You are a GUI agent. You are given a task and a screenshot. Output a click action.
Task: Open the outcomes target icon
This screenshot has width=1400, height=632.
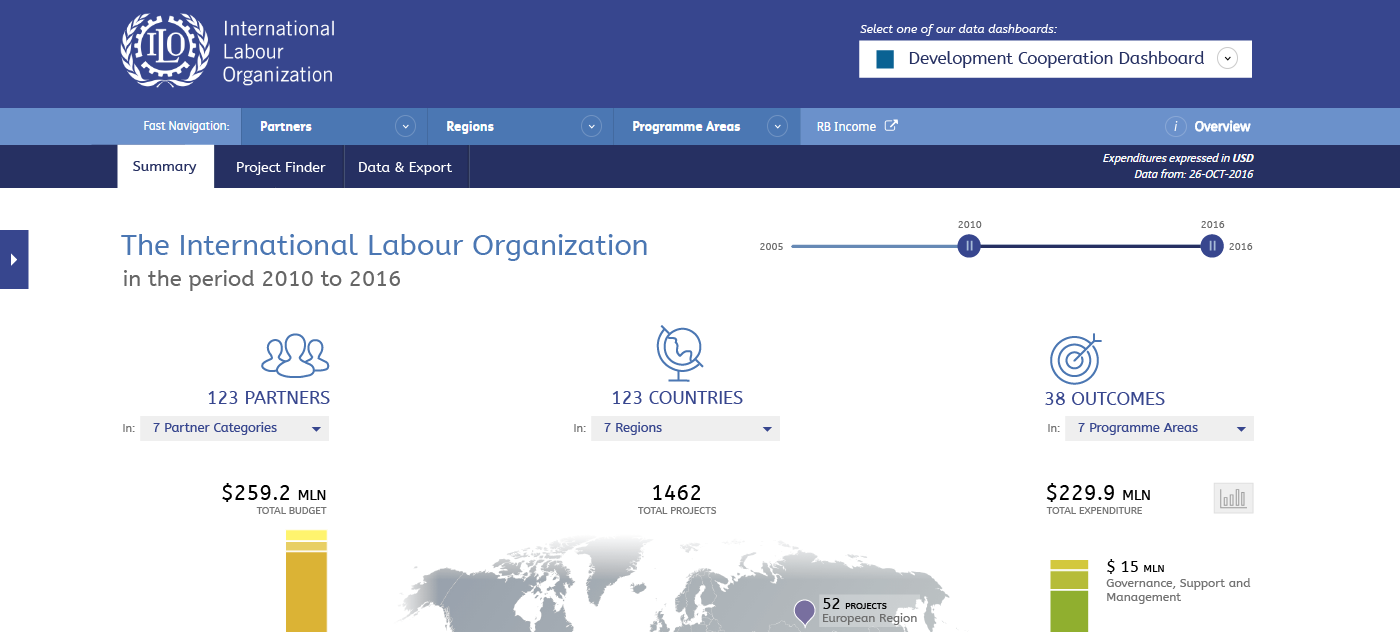click(1075, 358)
